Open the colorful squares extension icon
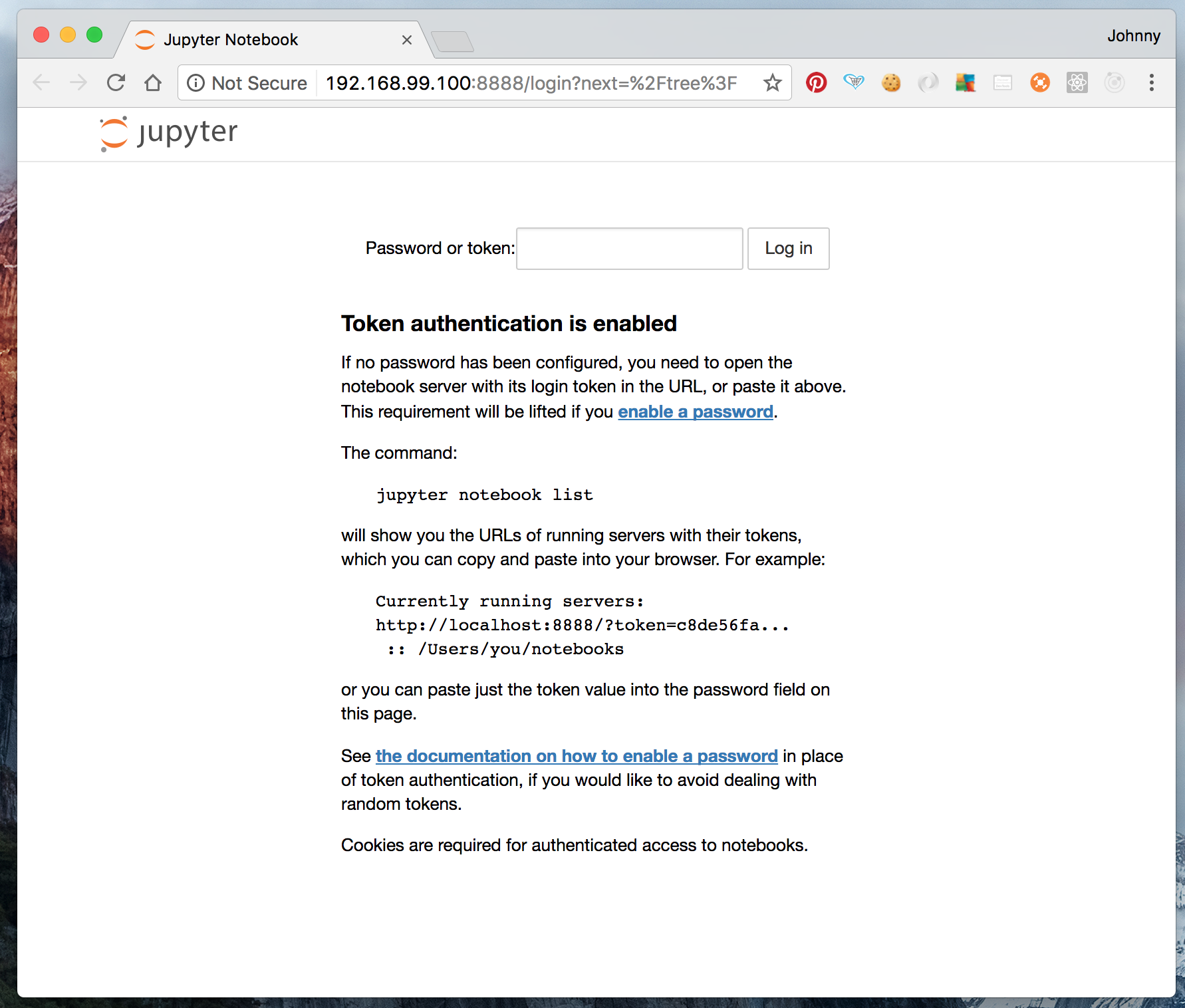The width and height of the screenshot is (1185, 1008). (966, 82)
